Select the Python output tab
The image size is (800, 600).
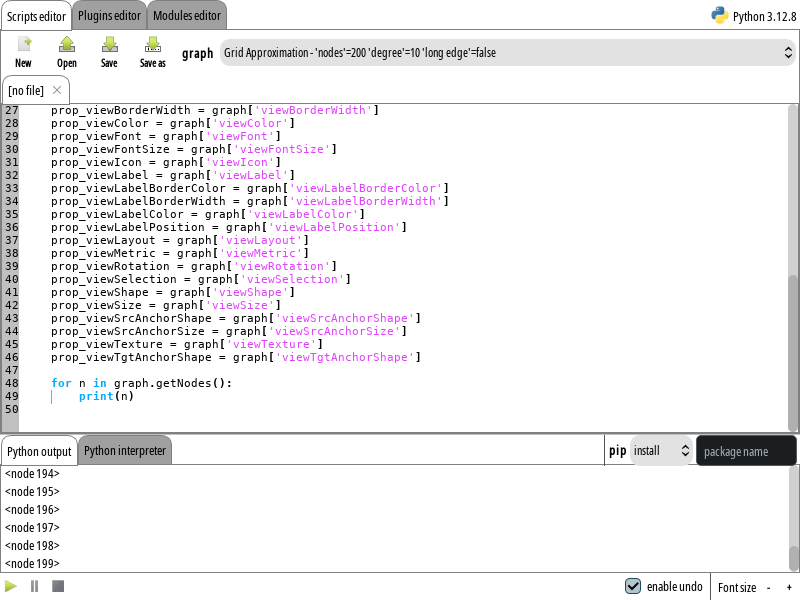[x=39, y=451]
